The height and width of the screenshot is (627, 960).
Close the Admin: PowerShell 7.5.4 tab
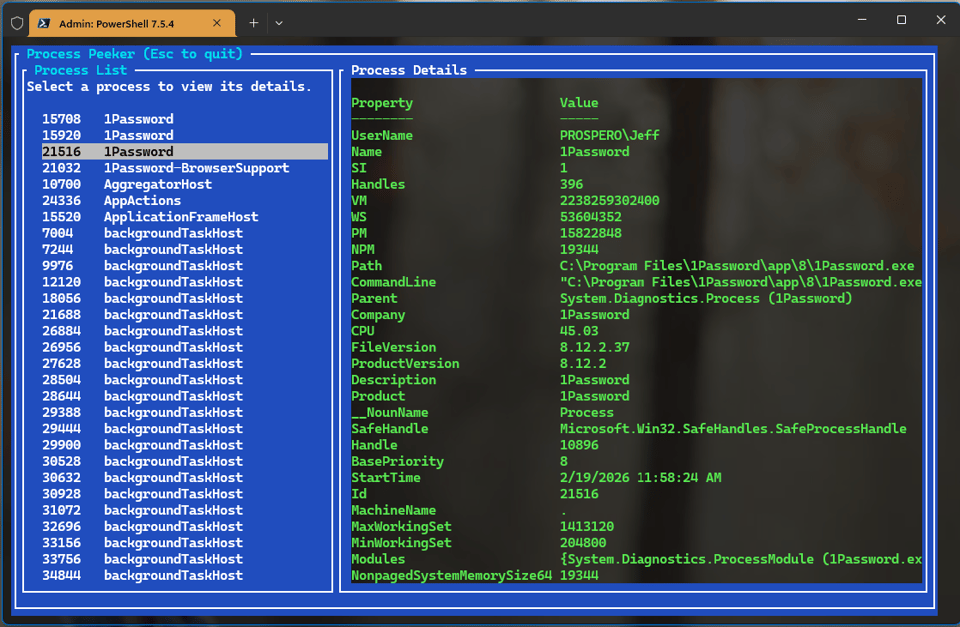219,22
